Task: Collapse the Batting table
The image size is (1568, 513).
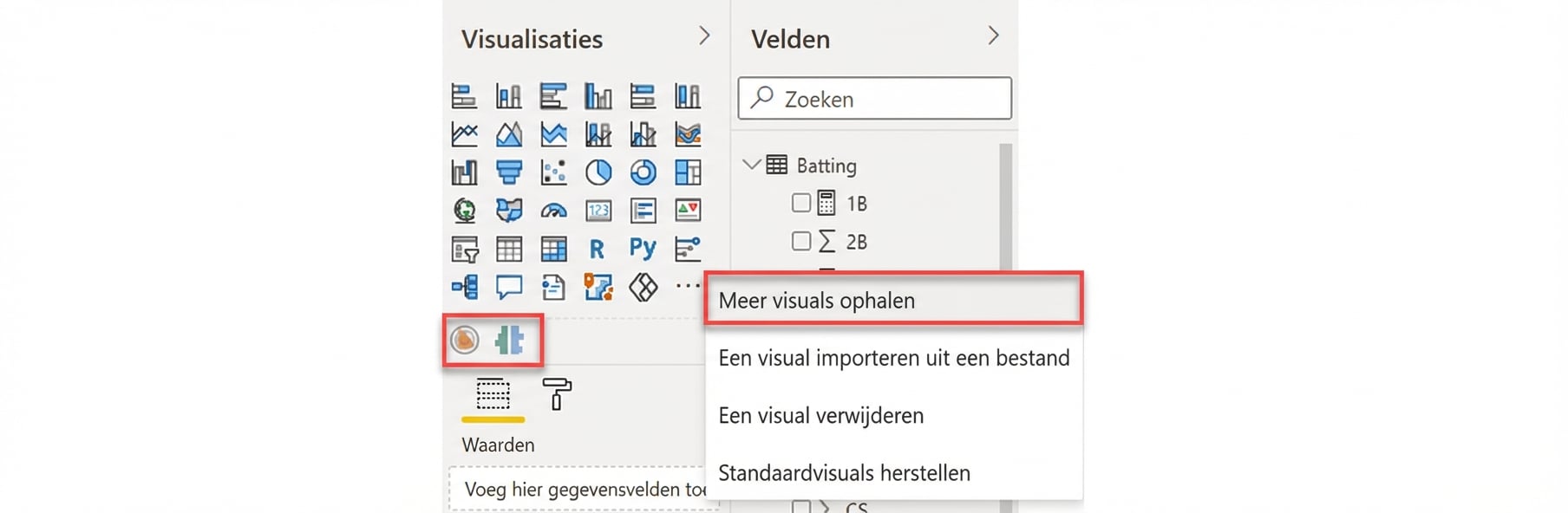Action: pos(754,165)
